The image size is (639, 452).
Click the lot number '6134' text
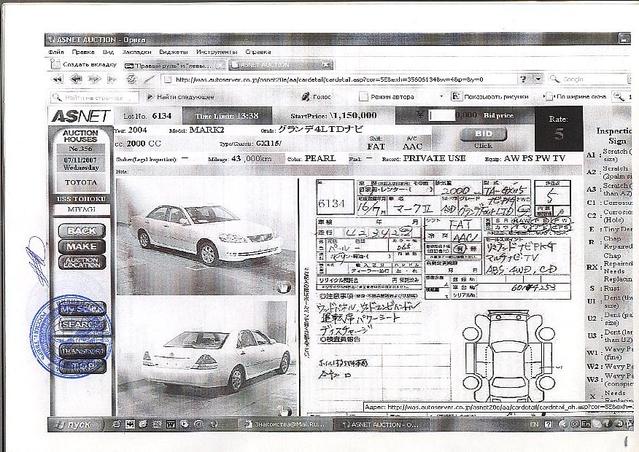point(161,116)
